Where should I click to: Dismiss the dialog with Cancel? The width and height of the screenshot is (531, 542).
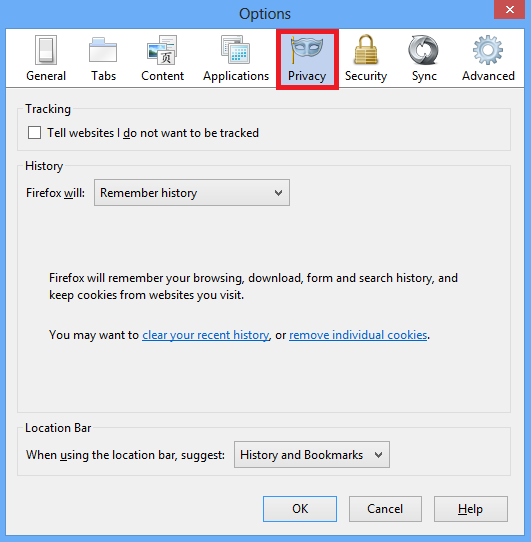385,509
